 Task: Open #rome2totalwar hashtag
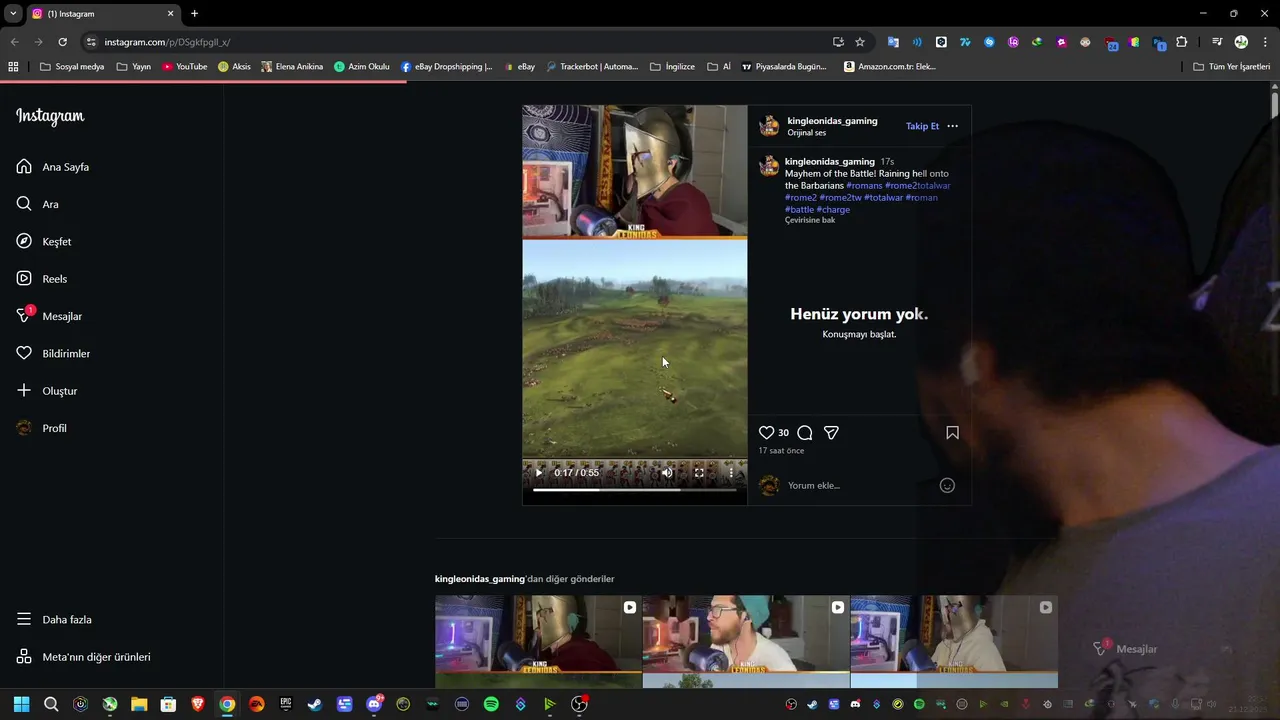(x=917, y=186)
